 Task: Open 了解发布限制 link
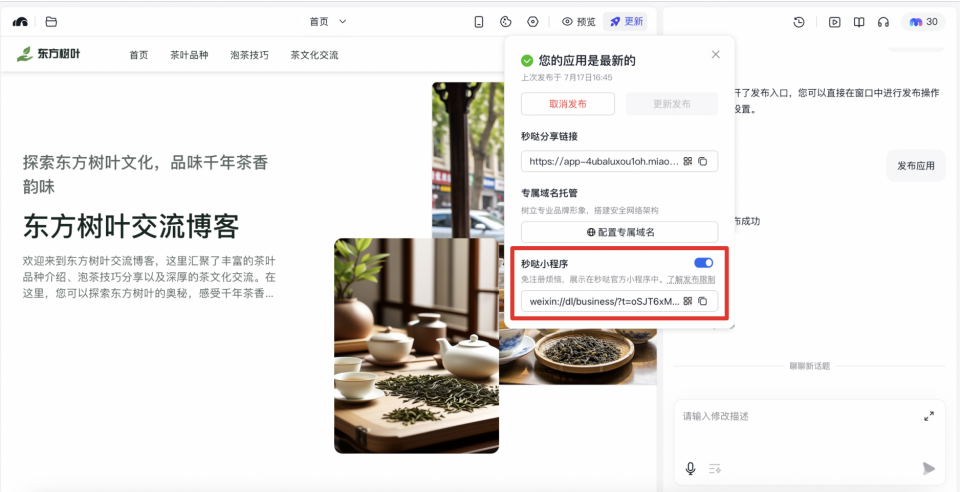(691, 279)
